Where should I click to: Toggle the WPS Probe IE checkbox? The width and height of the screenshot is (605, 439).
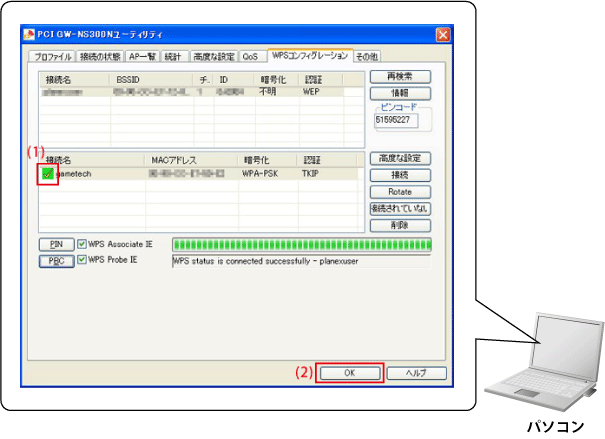82,260
